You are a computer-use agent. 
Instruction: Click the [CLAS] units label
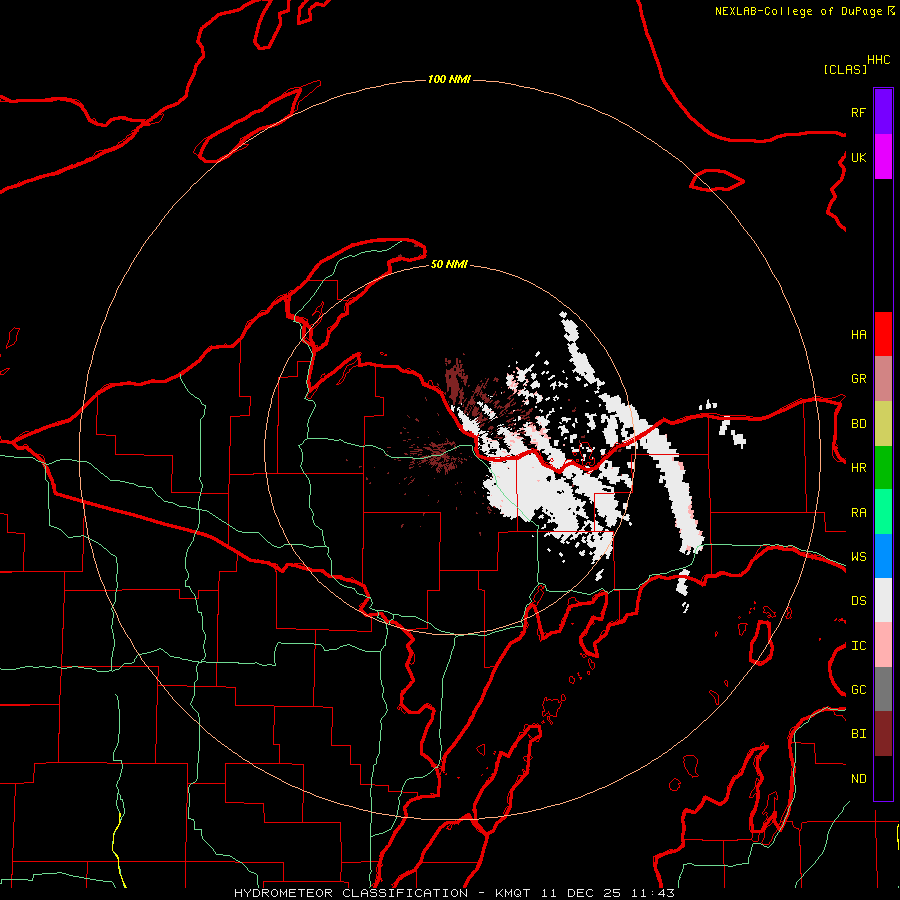845,70
